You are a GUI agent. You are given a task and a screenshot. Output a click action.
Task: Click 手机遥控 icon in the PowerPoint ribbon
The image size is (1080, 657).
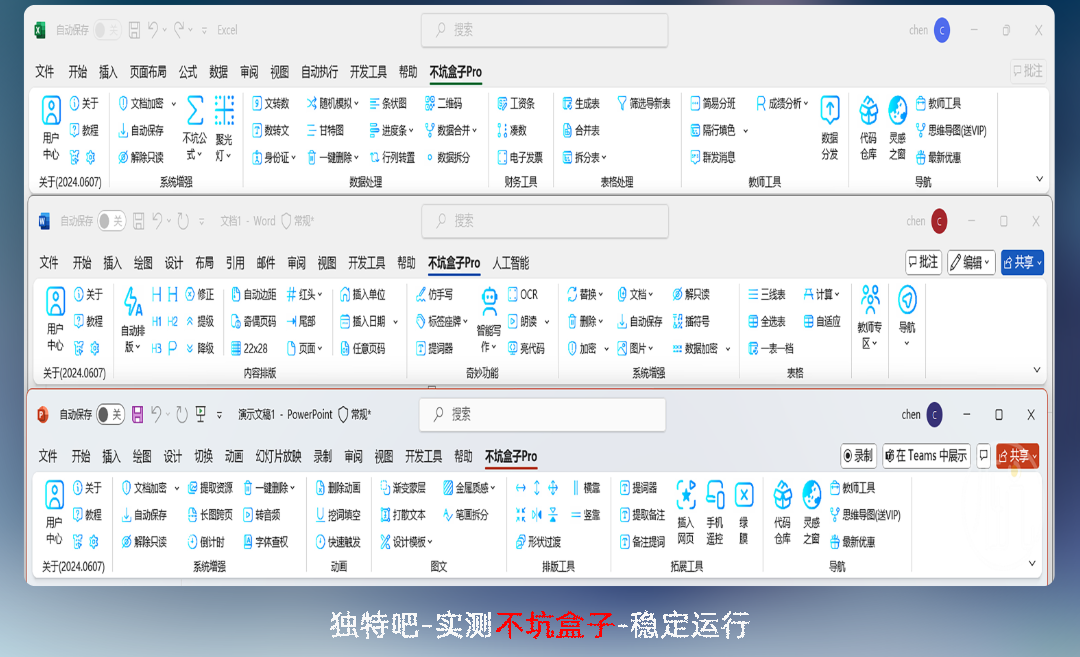click(x=715, y=513)
